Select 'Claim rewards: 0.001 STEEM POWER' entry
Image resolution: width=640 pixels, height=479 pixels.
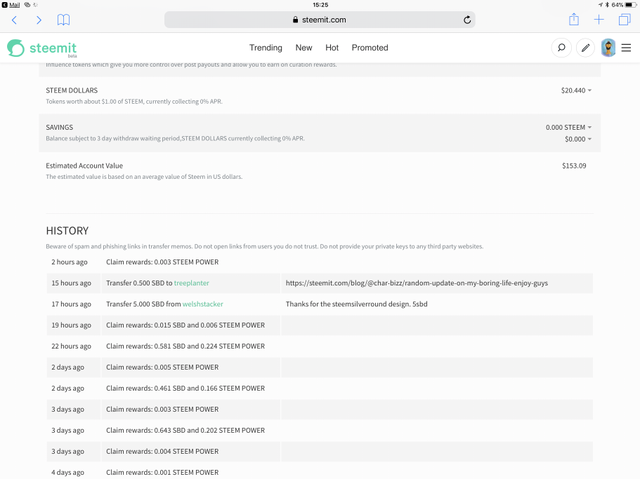[162, 472]
